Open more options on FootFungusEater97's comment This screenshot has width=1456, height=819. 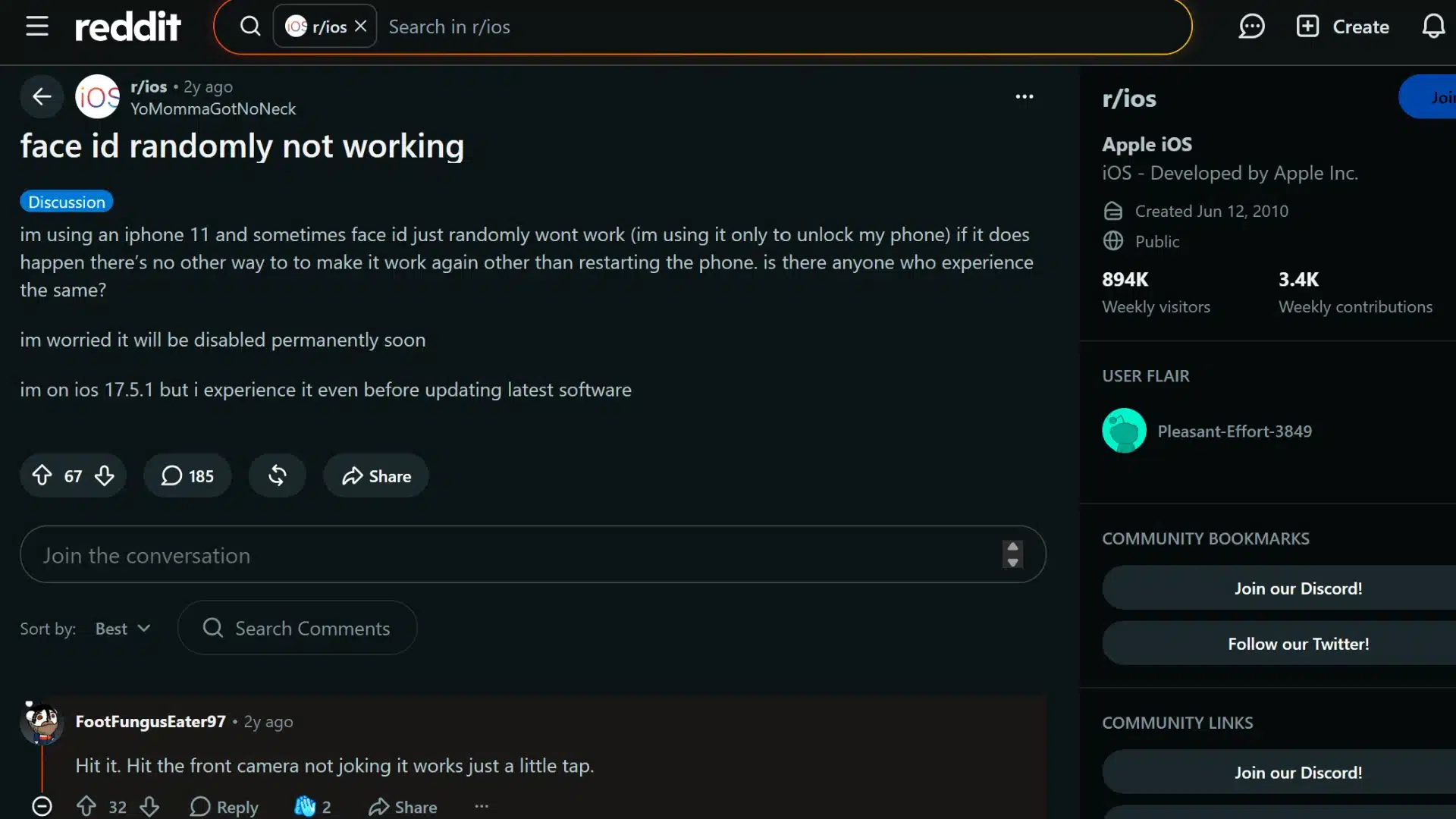click(482, 806)
